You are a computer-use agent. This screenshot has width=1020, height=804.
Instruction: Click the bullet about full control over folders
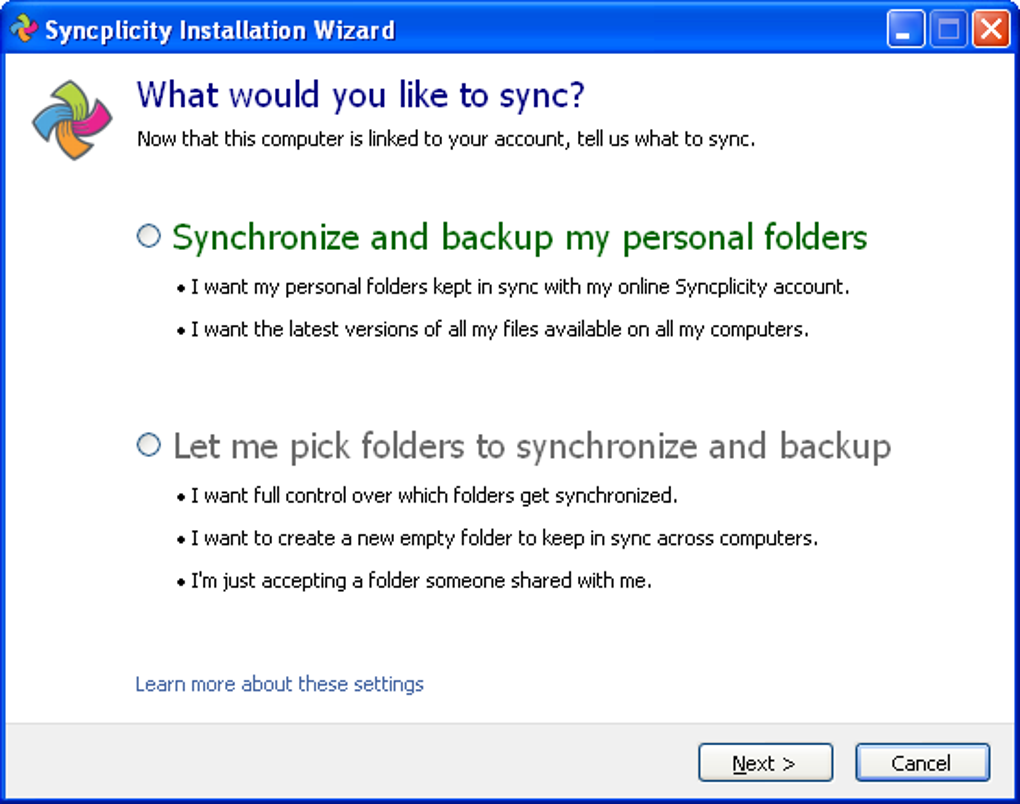433,495
